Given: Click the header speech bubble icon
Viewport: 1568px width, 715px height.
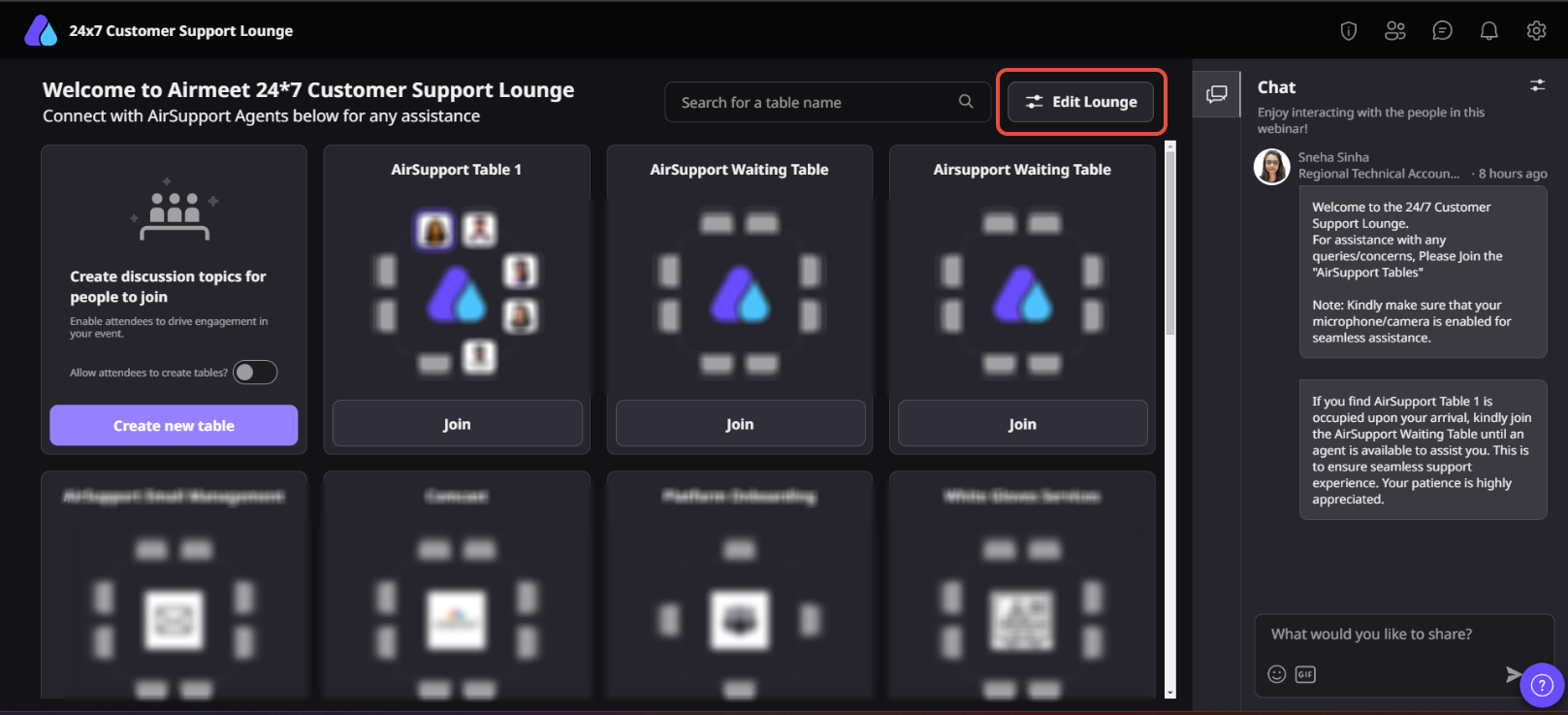Looking at the screenshot, I should pyautogui.click(x=1443, y=31).
